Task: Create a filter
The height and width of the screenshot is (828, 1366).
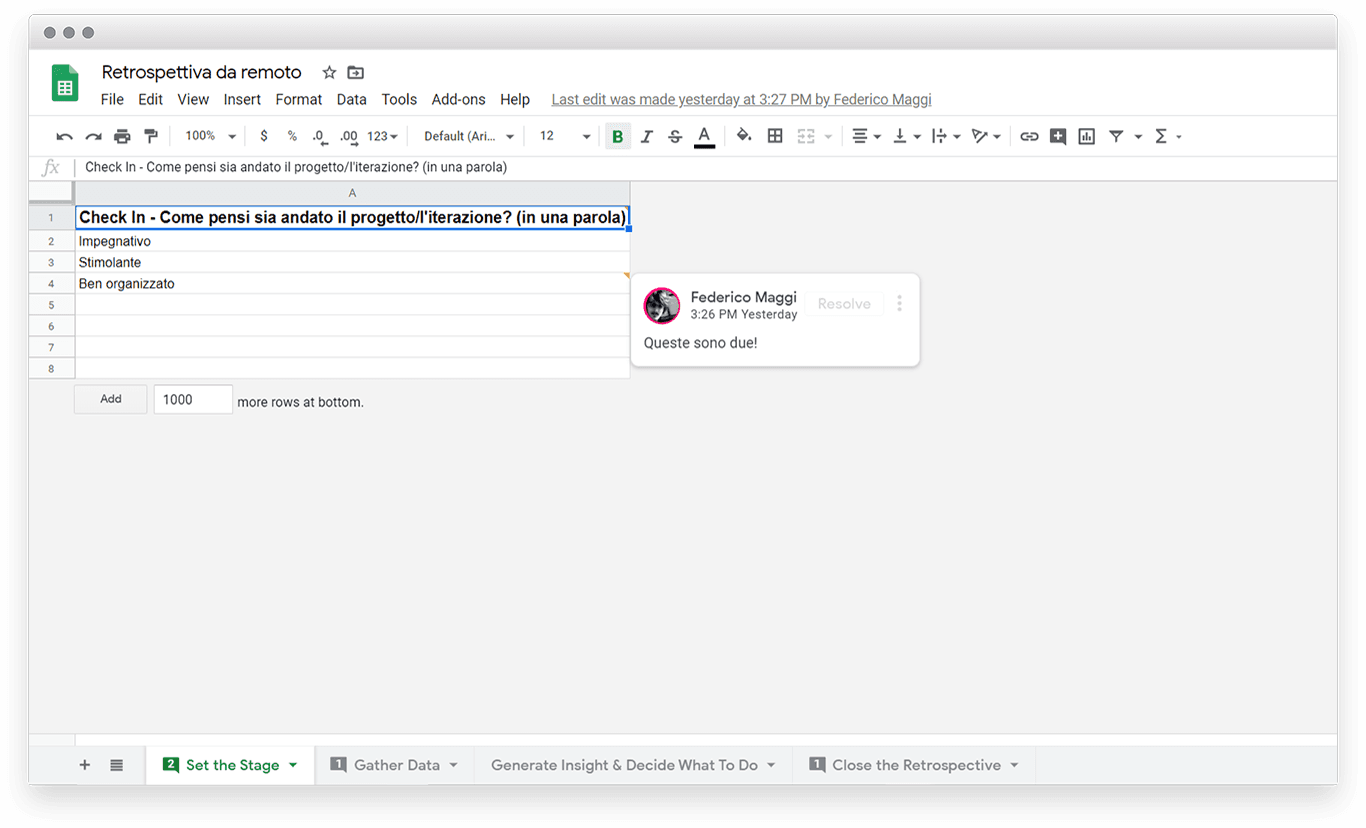Action: tap(1116, 137)
